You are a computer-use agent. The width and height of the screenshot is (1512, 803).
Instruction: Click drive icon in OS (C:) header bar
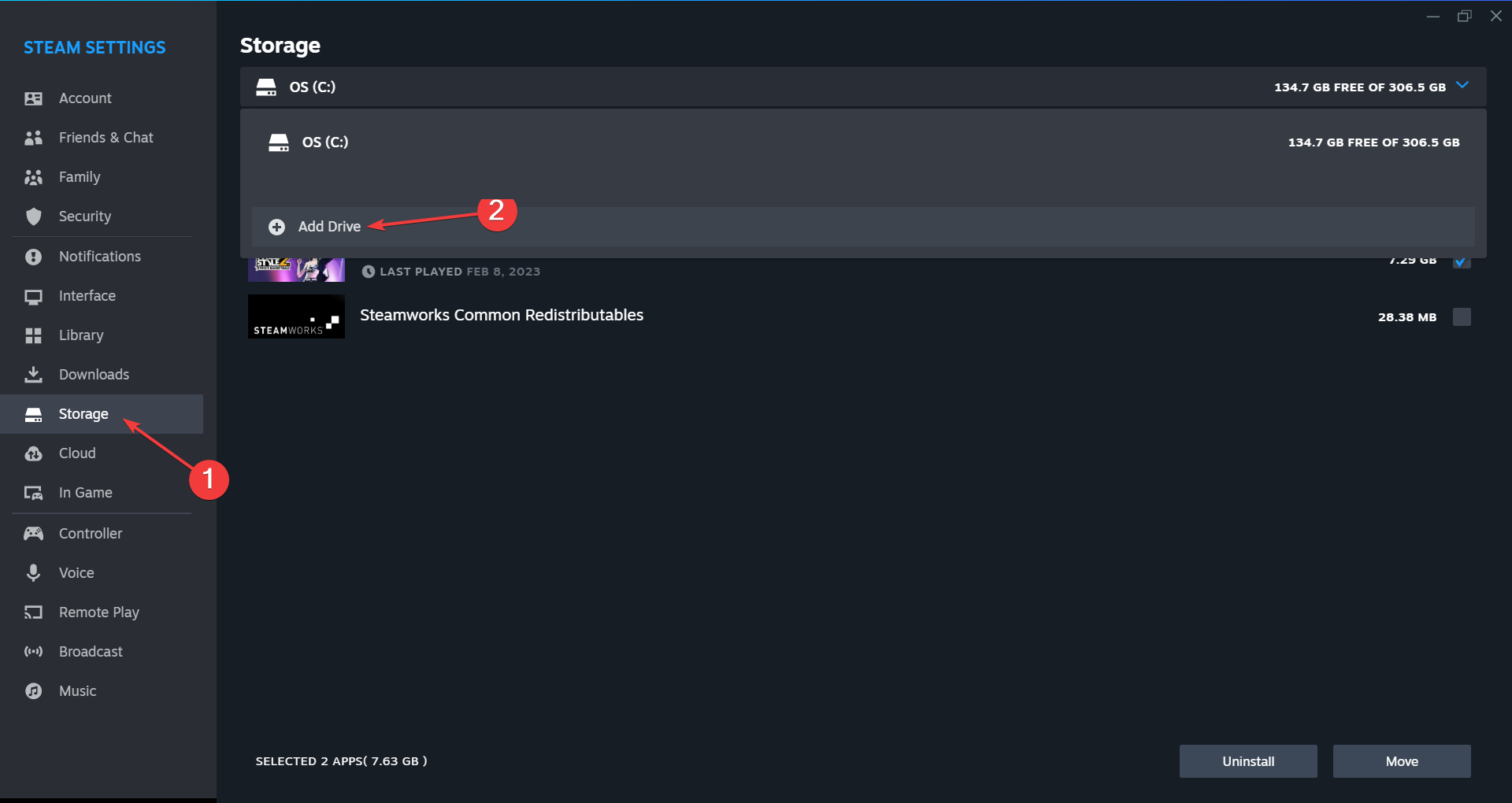pyautogui.click(x=266, y=87)
